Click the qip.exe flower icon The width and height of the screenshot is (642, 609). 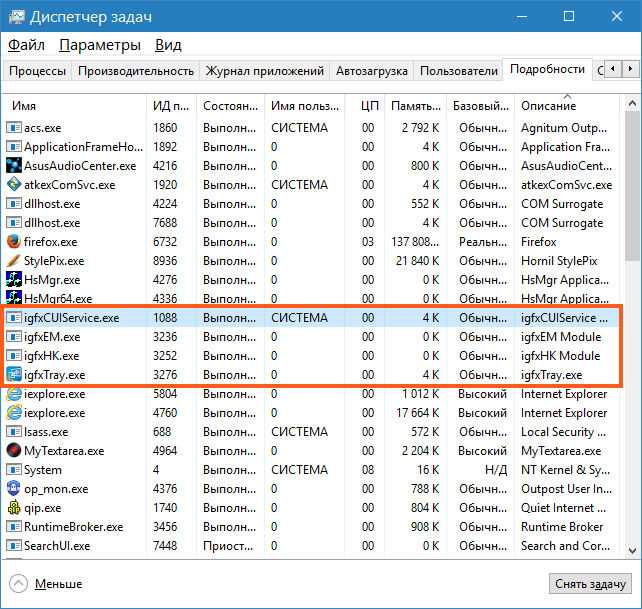[14, 507]
